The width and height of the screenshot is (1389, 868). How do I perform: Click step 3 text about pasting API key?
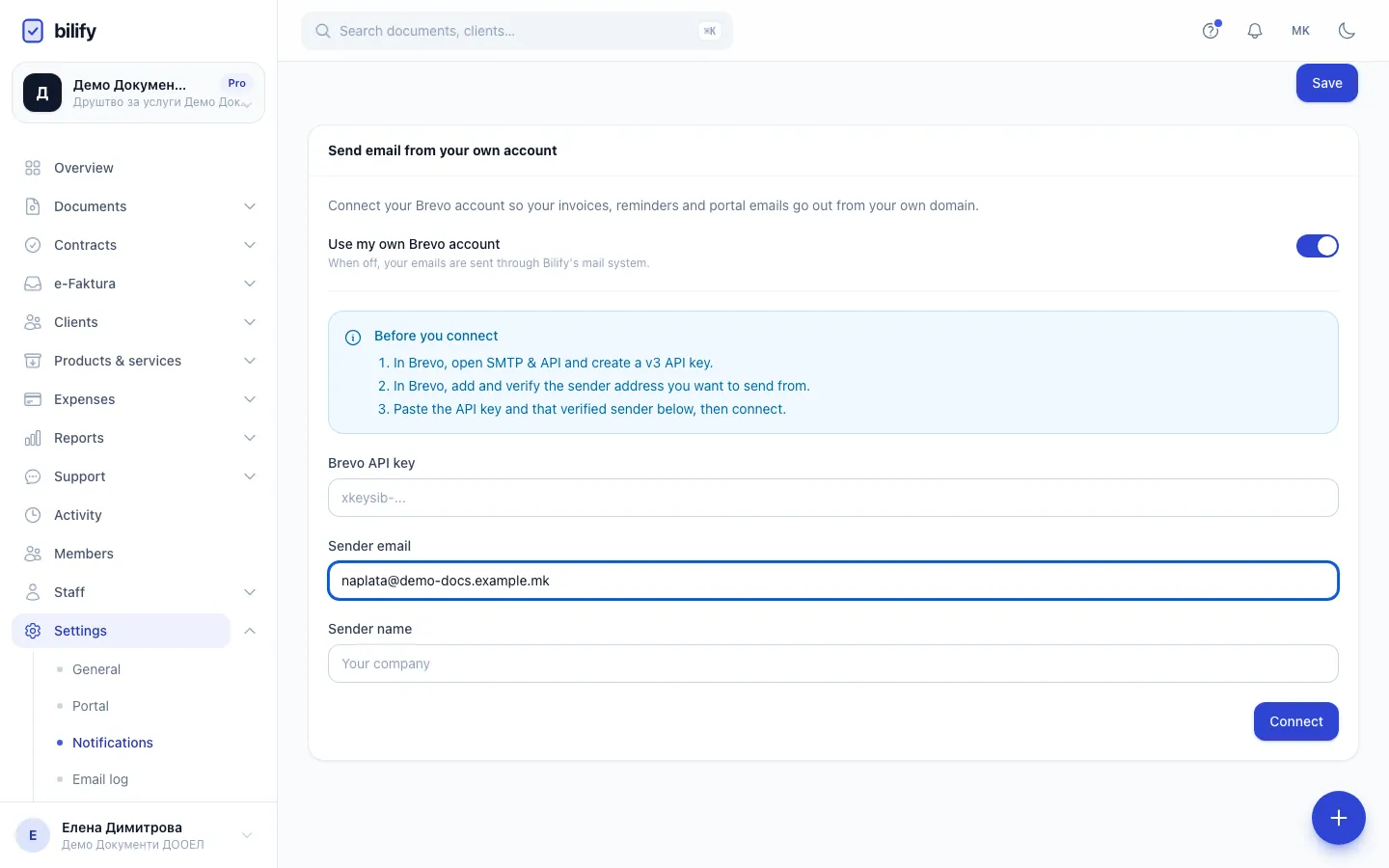click(589, 409)
